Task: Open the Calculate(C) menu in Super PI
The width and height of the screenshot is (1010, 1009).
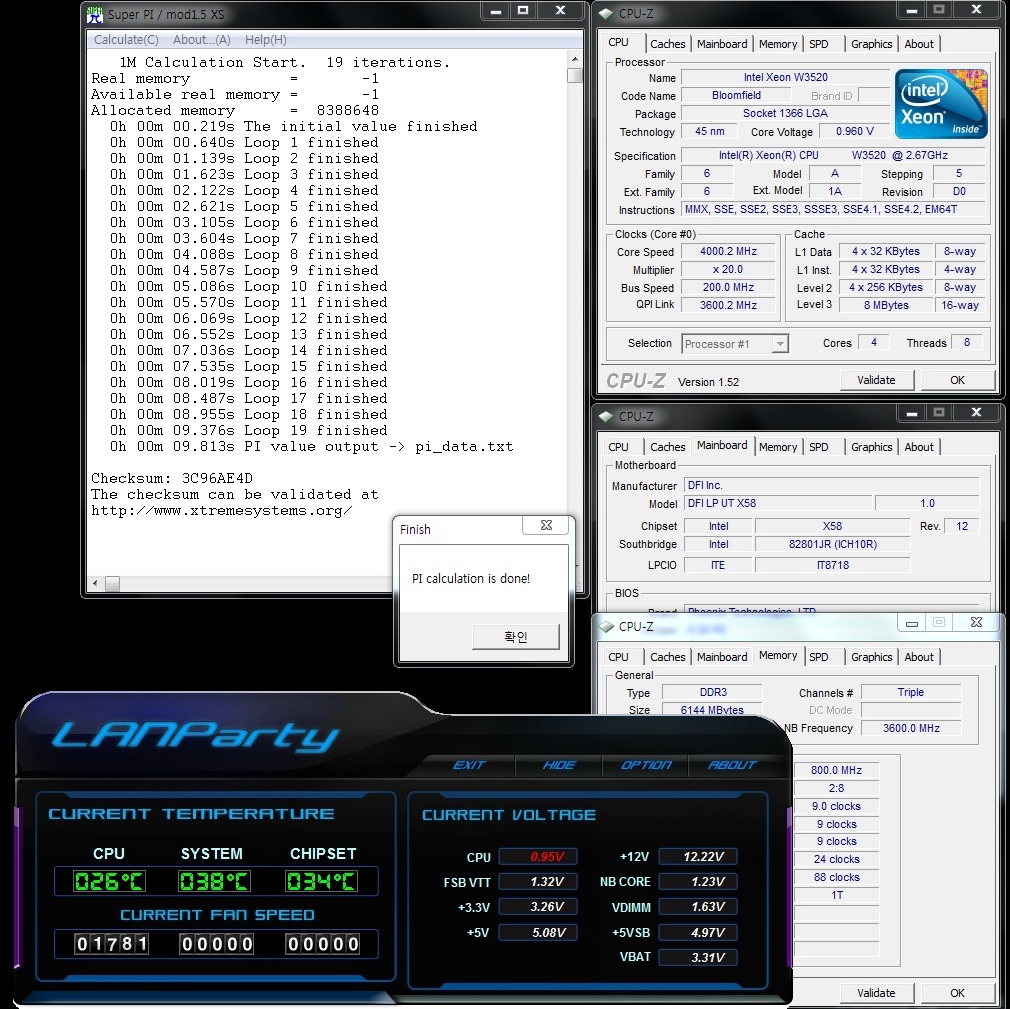Action: coord(126,40)
